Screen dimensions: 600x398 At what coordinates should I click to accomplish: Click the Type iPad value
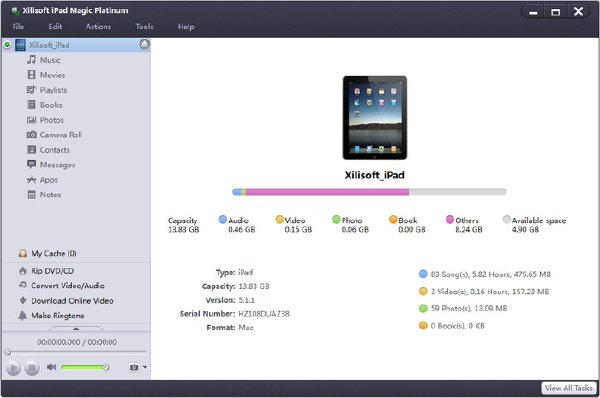point(245,272)
